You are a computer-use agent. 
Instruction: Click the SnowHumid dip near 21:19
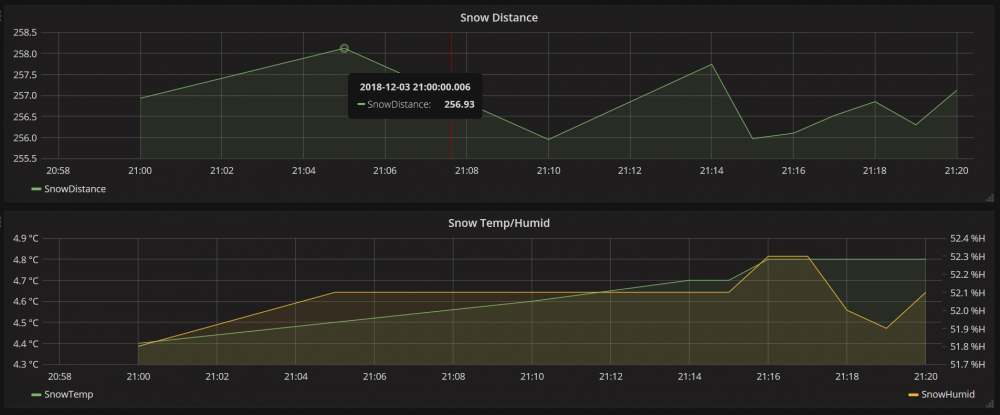pos(886,328)
